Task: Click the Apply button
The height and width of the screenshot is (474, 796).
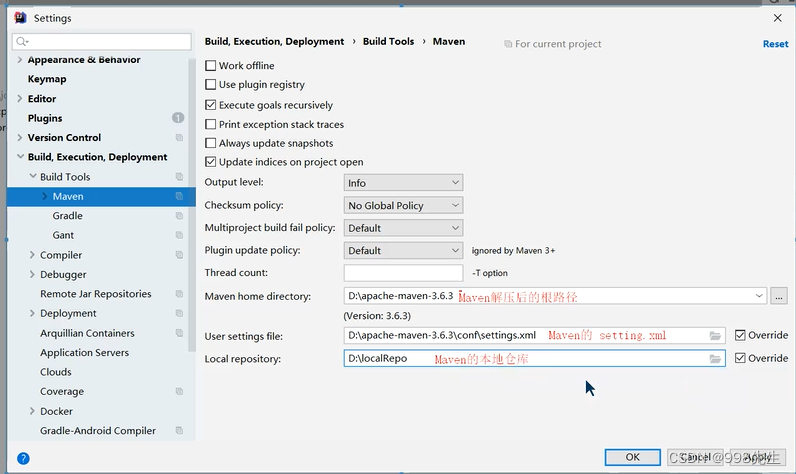Action: coord(757,457)
